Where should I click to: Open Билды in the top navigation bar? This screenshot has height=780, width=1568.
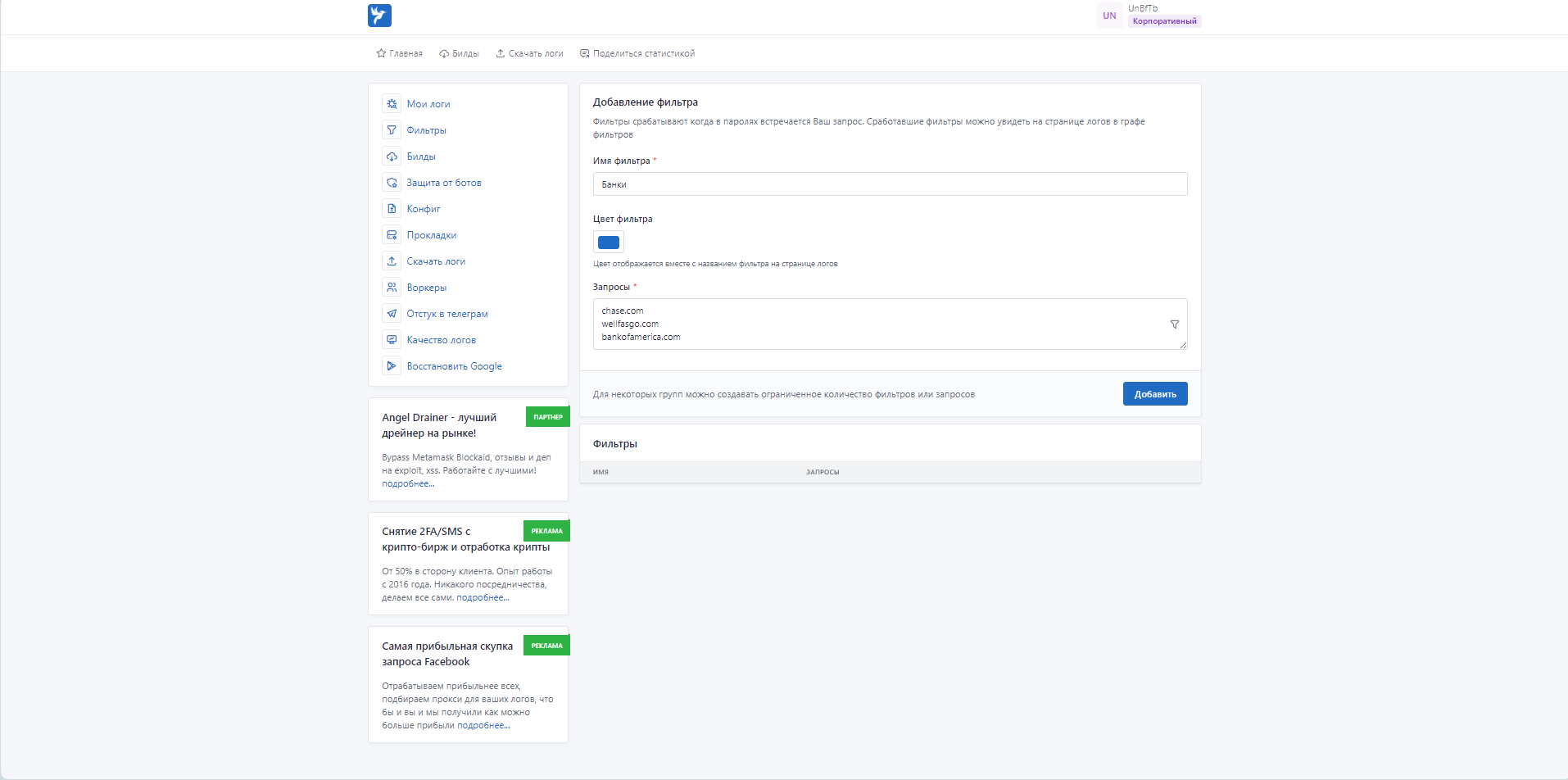coord(459,53)
